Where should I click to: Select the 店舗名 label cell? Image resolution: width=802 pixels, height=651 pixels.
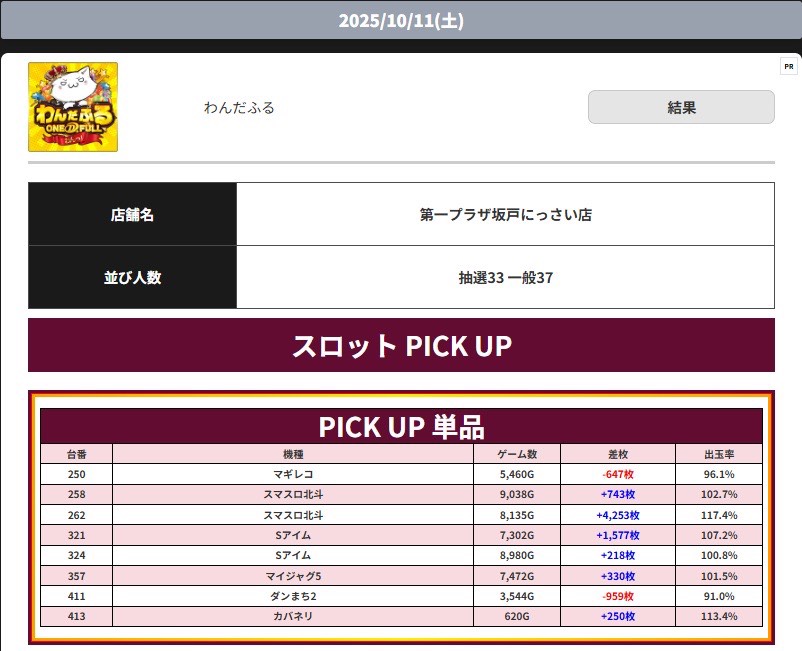(132, 214)
